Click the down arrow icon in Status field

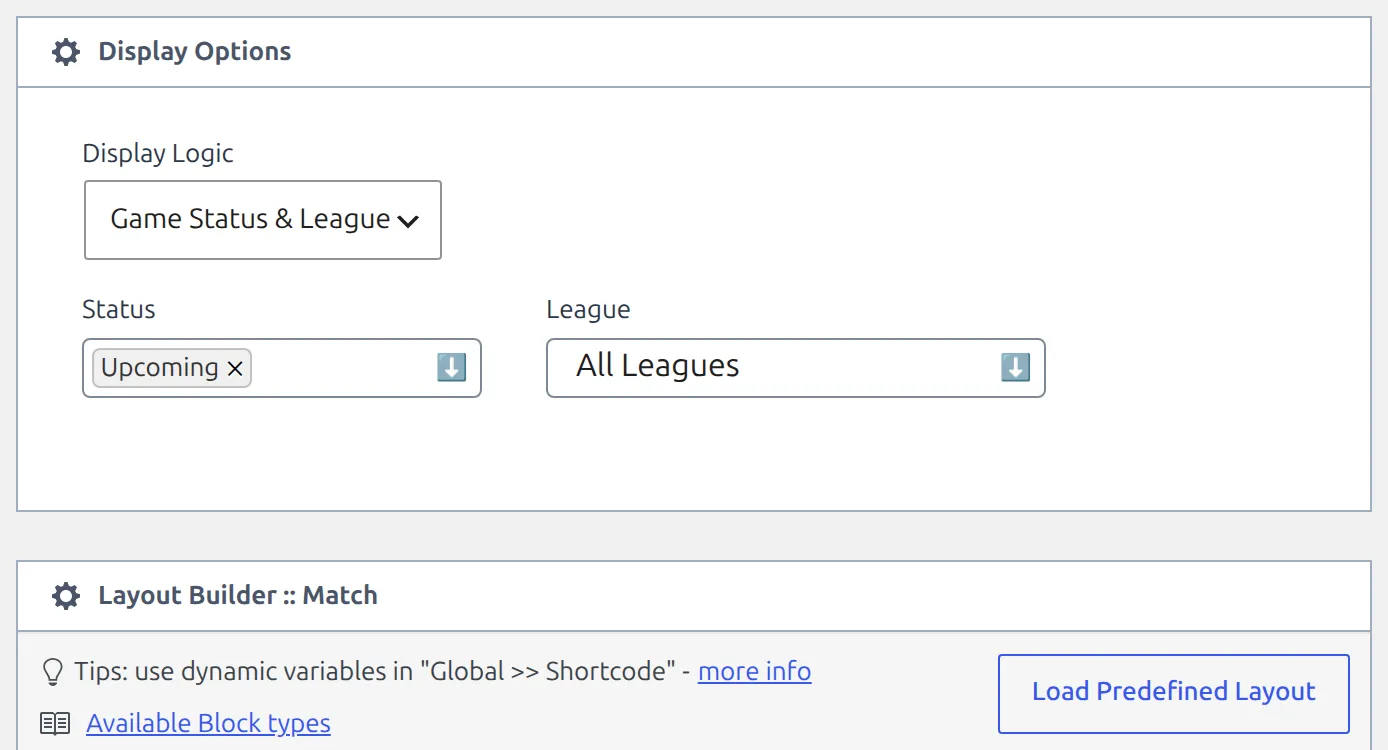coord(452,368)
